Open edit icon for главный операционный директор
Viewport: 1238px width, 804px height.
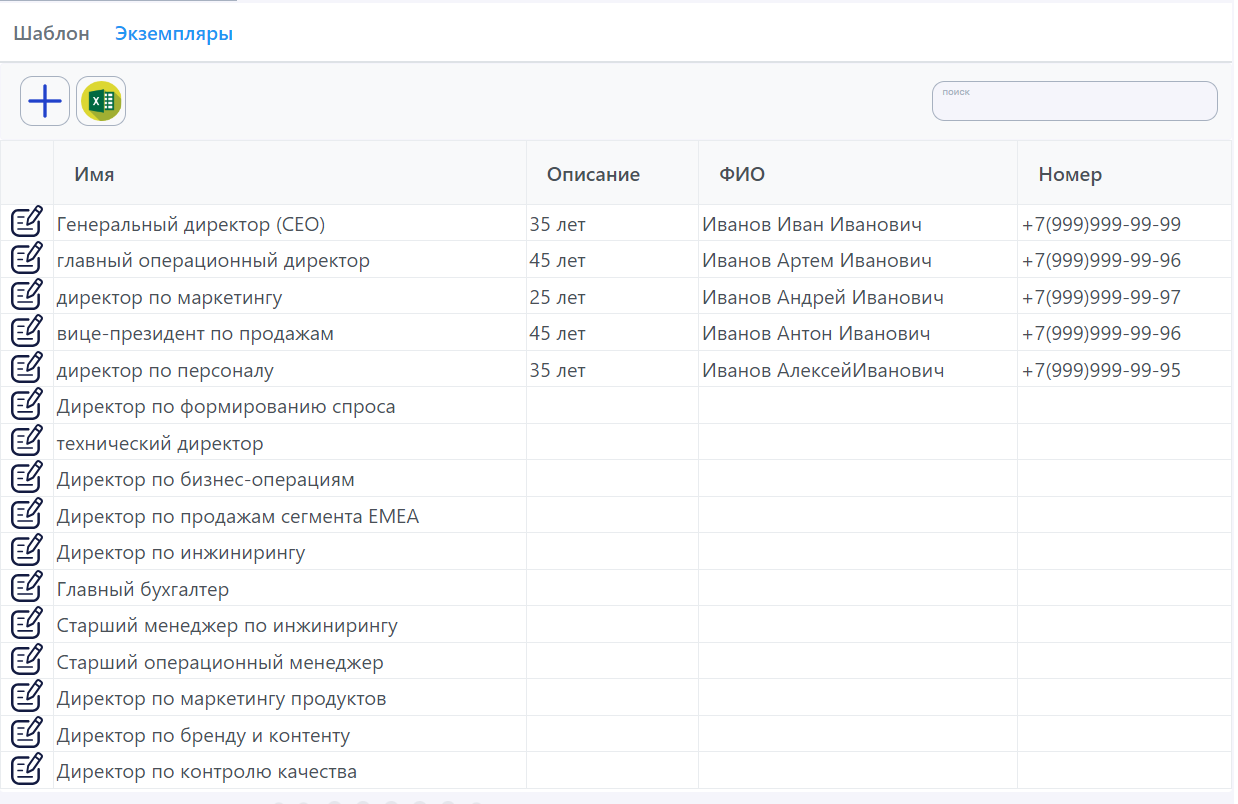pyautogui.click(x=27, y=259)
